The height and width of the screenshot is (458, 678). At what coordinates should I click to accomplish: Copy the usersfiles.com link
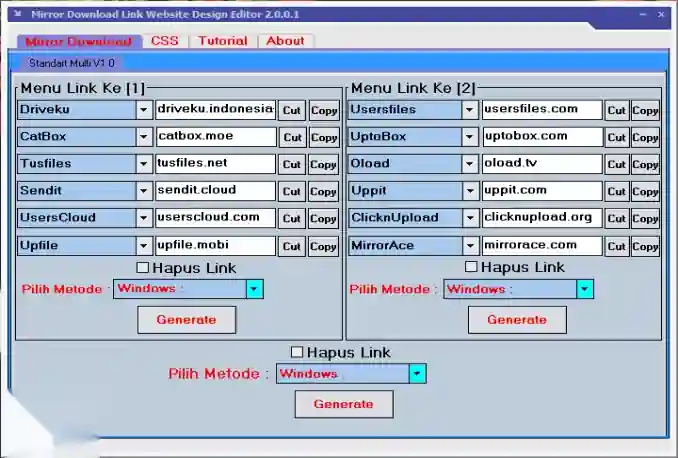tap(645, 110)
